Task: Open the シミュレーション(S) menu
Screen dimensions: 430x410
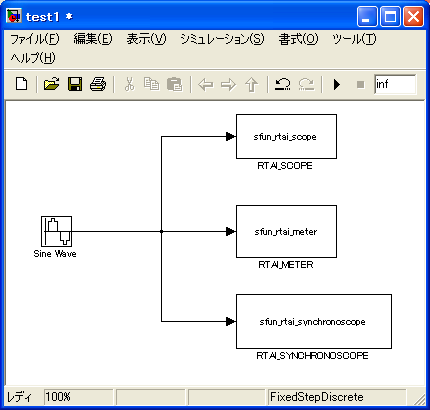Action: click(x=222, y=39)
